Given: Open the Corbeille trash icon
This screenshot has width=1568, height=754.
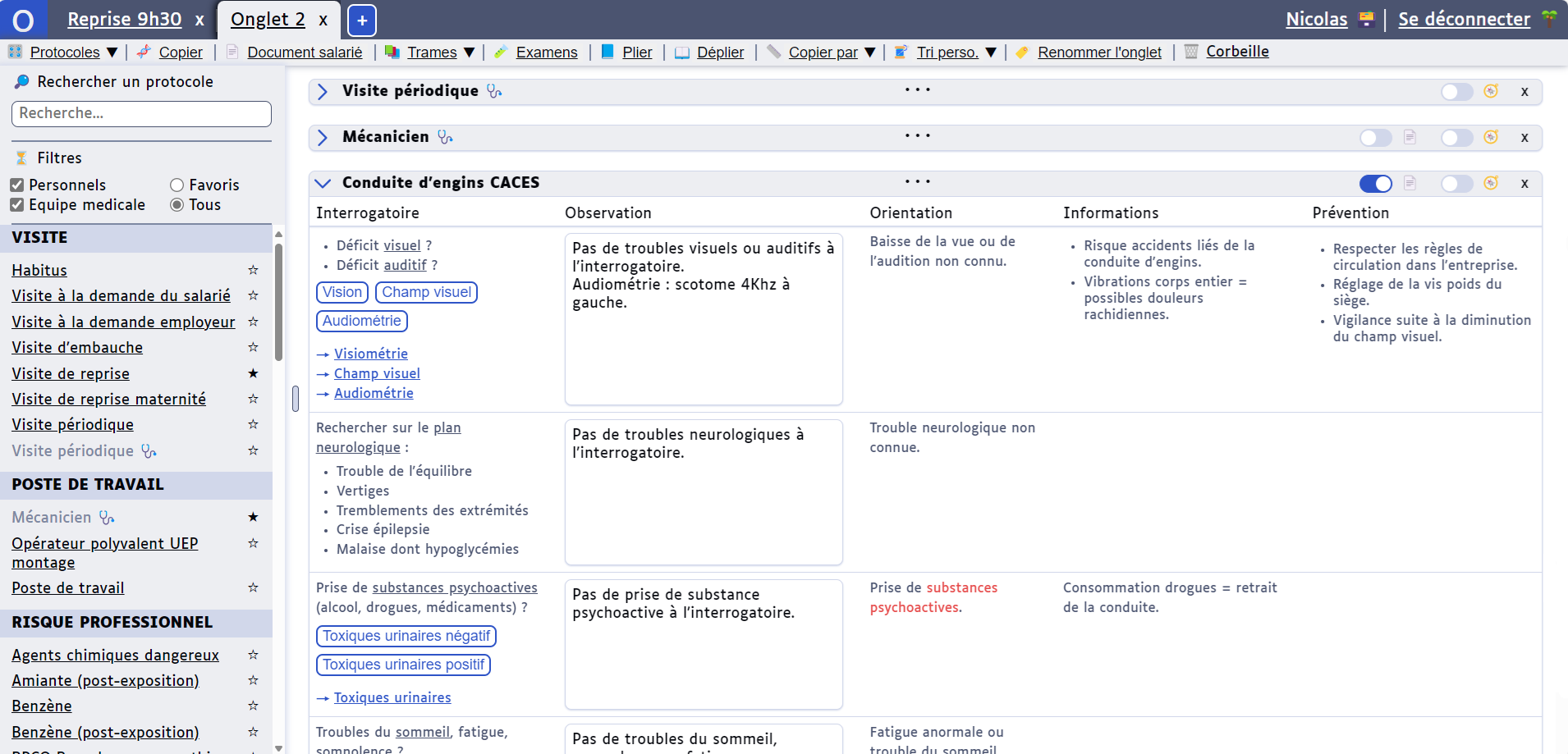Looking at the screenshot, I should point(1192,52).
